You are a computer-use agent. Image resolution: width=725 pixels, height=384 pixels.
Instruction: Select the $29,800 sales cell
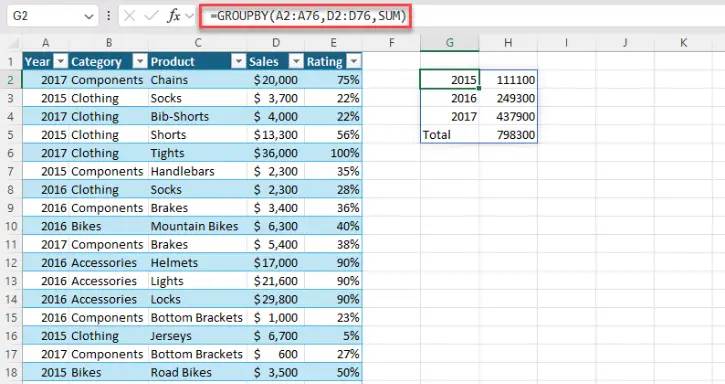[276, 299]
